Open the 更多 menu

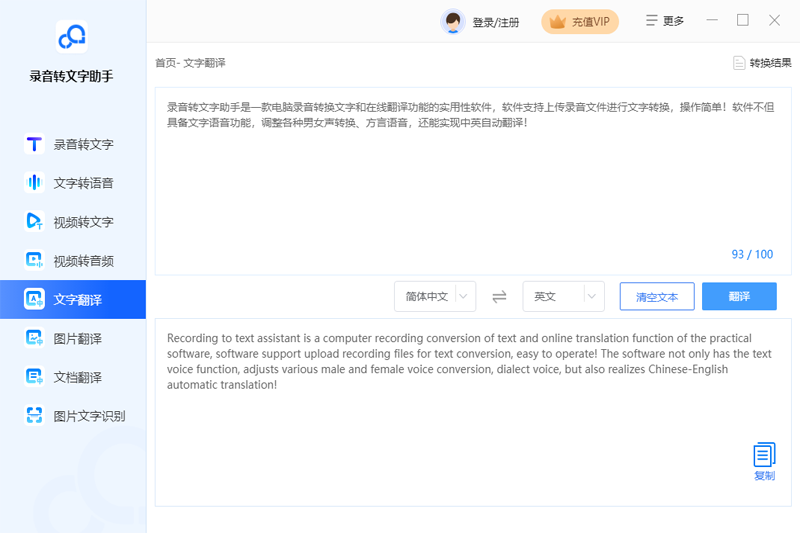click(x=665, y=21)
